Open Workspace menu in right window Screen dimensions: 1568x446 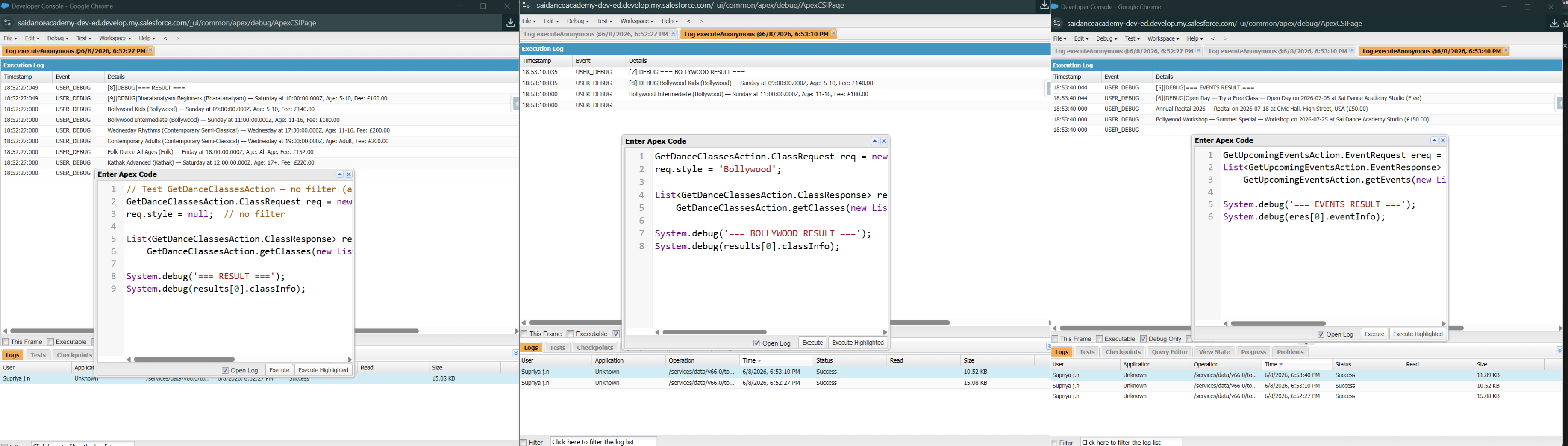tap(1163, 39)
